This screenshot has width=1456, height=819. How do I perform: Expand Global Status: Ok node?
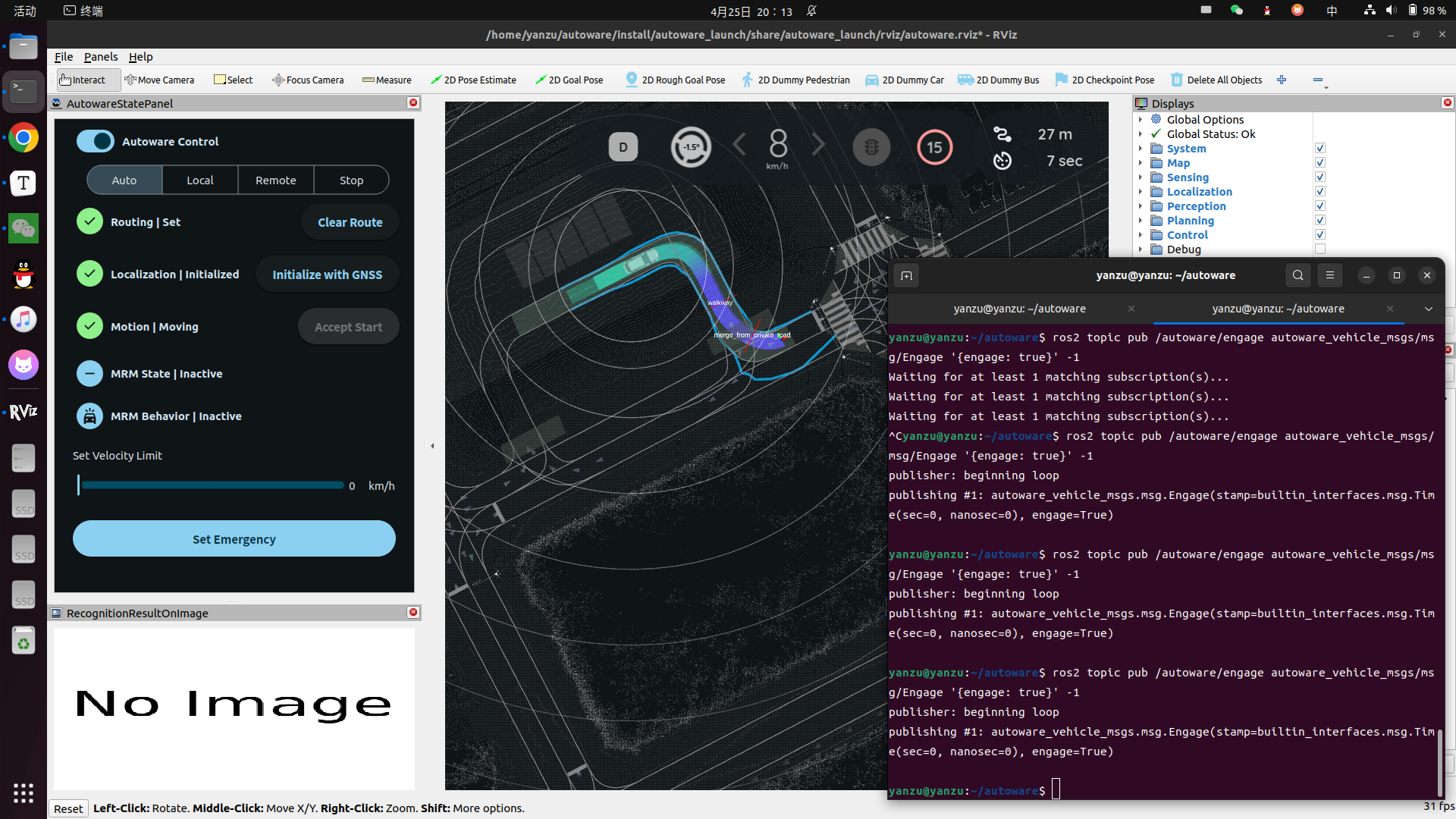click(1140, 134)
